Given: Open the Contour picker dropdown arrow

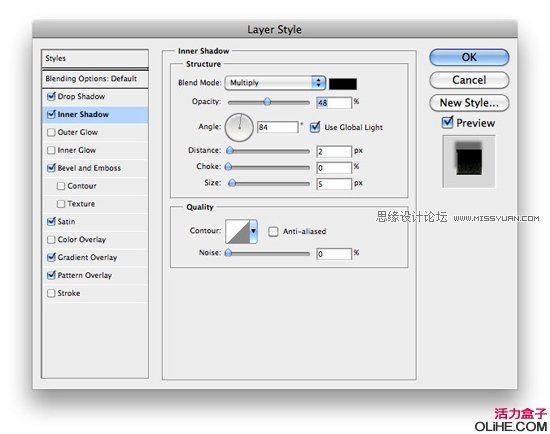Looking at the screenshot, I should [253, 232].
